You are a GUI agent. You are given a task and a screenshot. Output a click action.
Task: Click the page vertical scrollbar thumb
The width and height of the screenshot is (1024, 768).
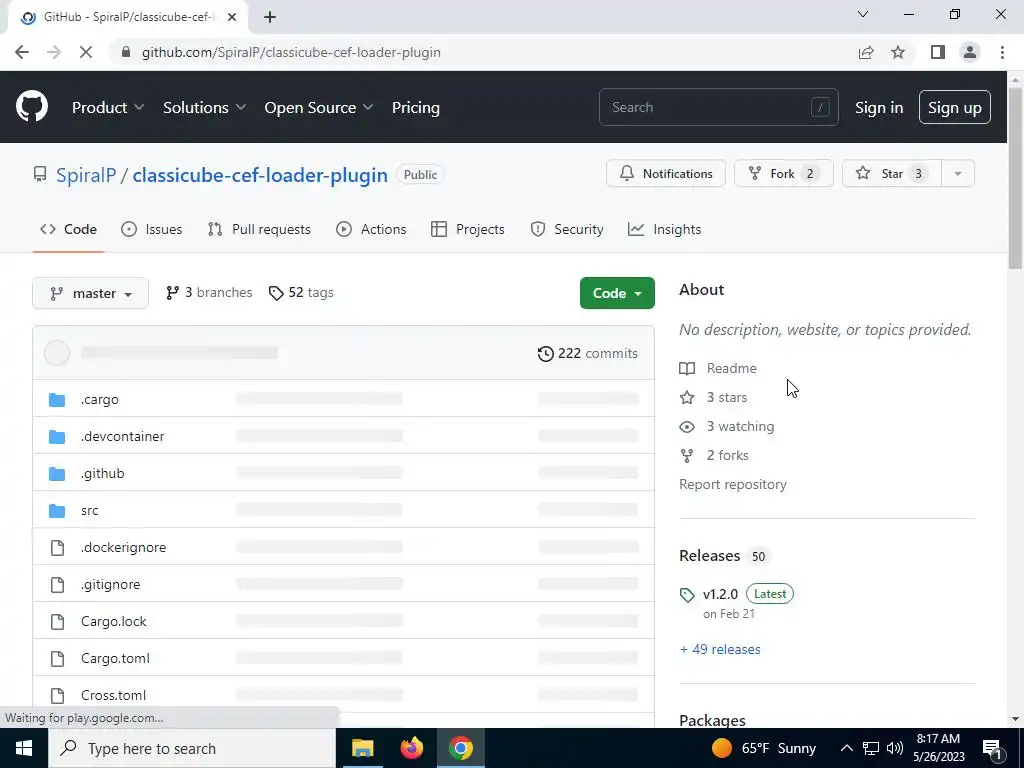click(1015, 176)
